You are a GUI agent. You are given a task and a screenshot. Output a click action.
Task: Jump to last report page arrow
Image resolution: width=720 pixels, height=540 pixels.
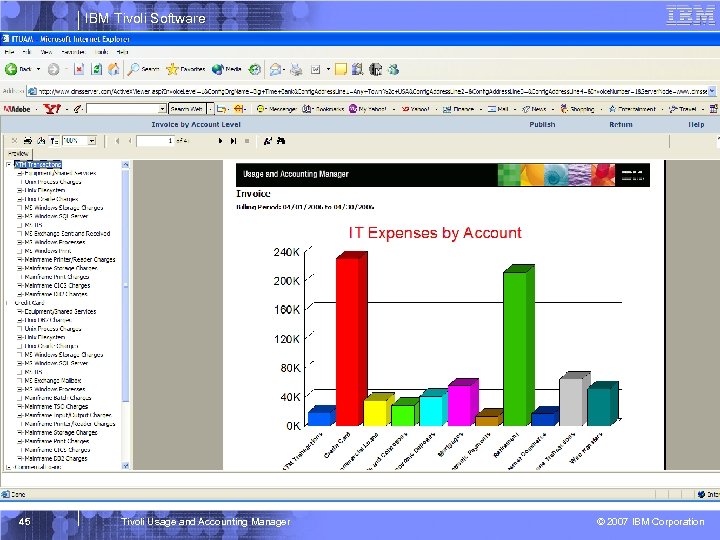(x=233, y=141)
